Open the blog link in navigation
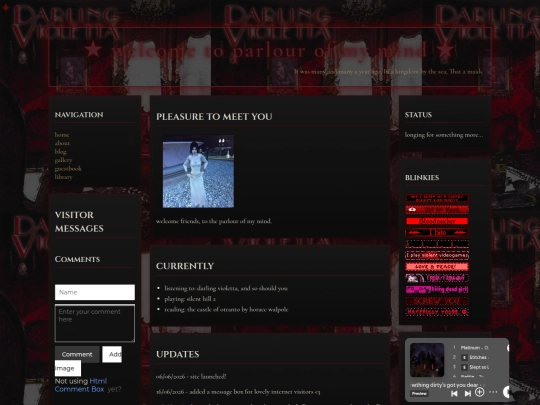 coord(60,152)
